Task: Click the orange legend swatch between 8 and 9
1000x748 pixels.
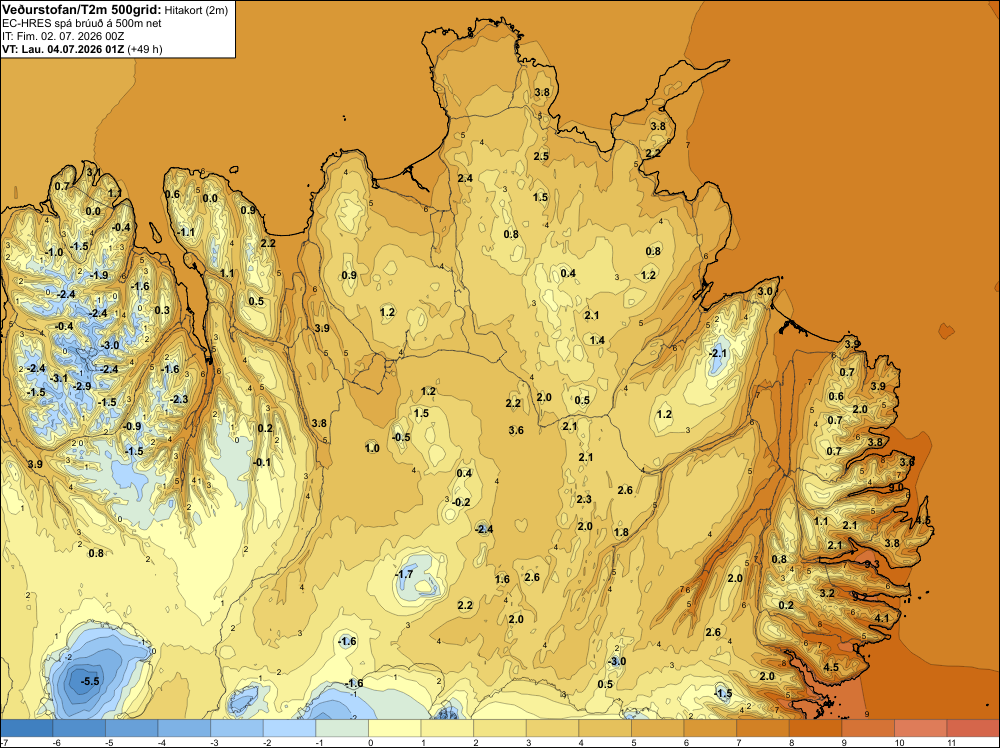Action: tap(816, 728)
